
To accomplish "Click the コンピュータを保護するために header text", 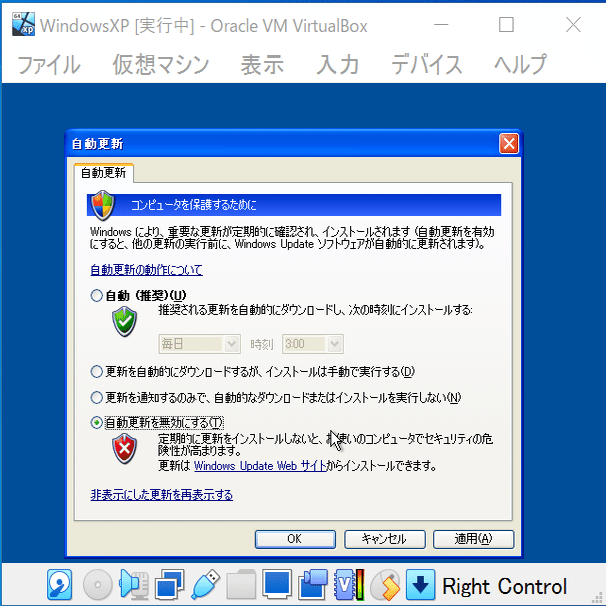I will pyautogui.click(x=194, y=205).
